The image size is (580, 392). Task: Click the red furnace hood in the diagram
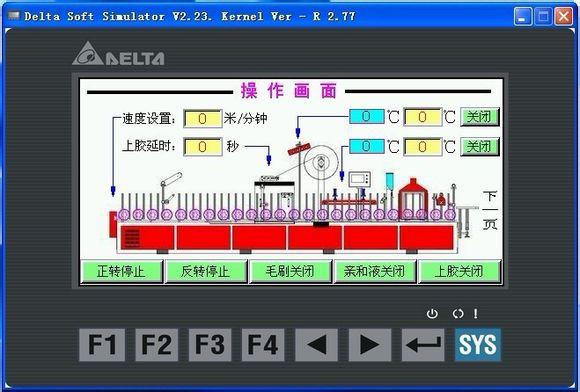[x=413, y=198]
